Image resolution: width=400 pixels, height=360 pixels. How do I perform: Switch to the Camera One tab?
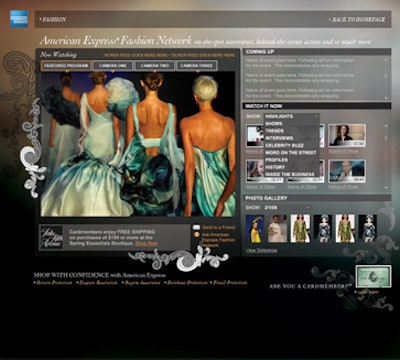click(113, 66)
